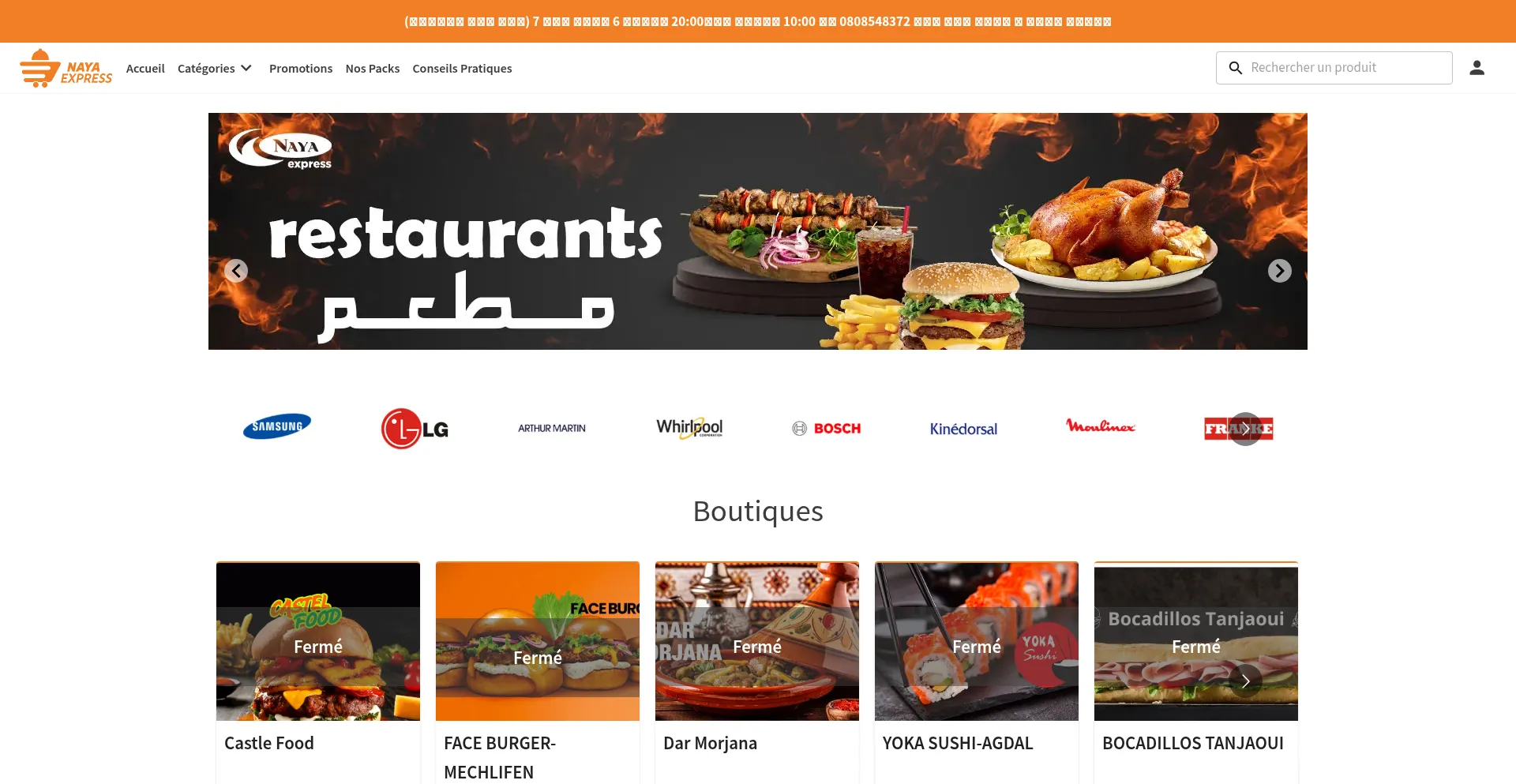Open YOKA SUSHI-AGDAL boutique thumbnail
Viewport: 1516px width, 784px height.
tap(977, 641)
